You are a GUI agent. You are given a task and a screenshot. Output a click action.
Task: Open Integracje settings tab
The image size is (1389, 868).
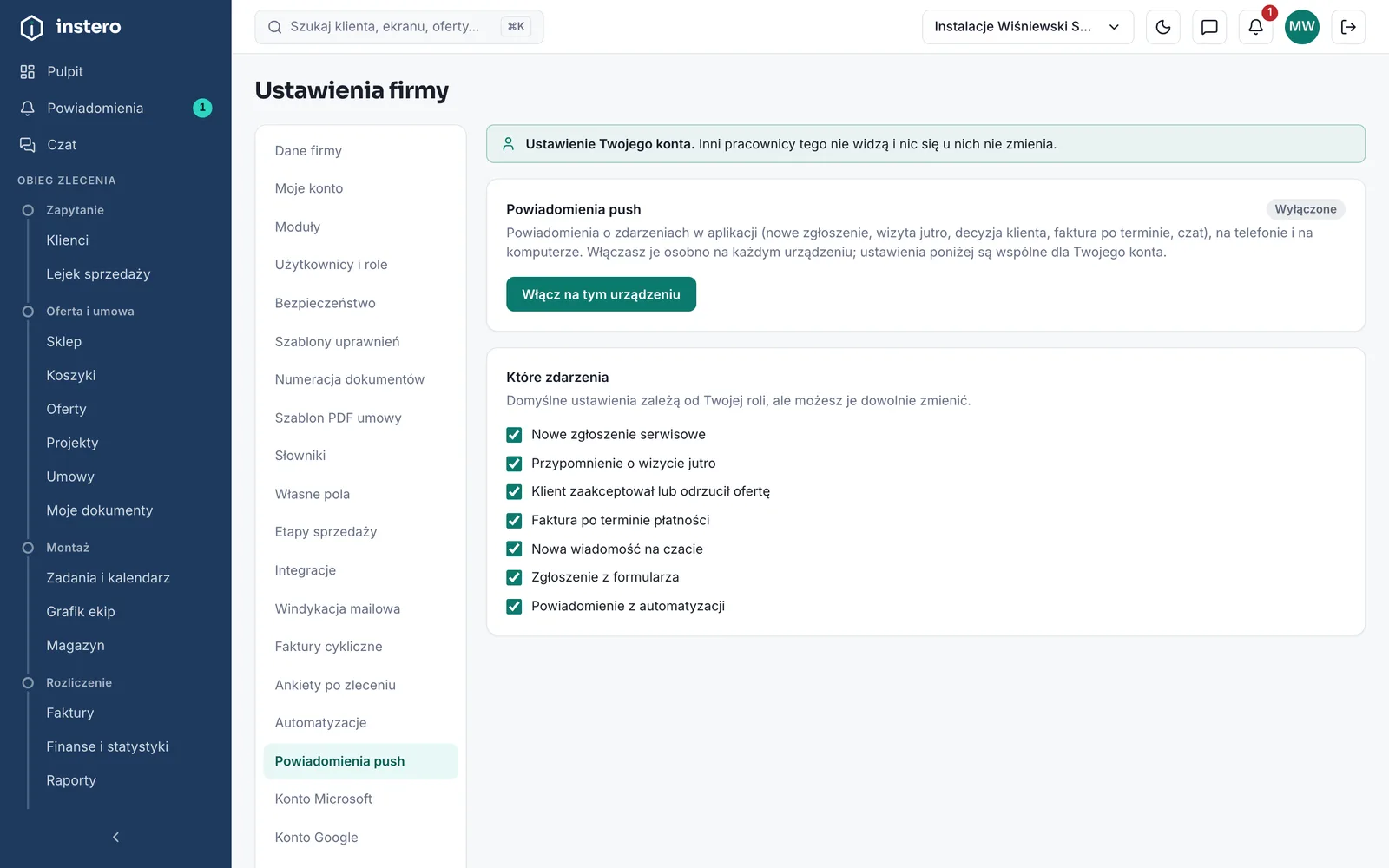[x=360, y=570]
